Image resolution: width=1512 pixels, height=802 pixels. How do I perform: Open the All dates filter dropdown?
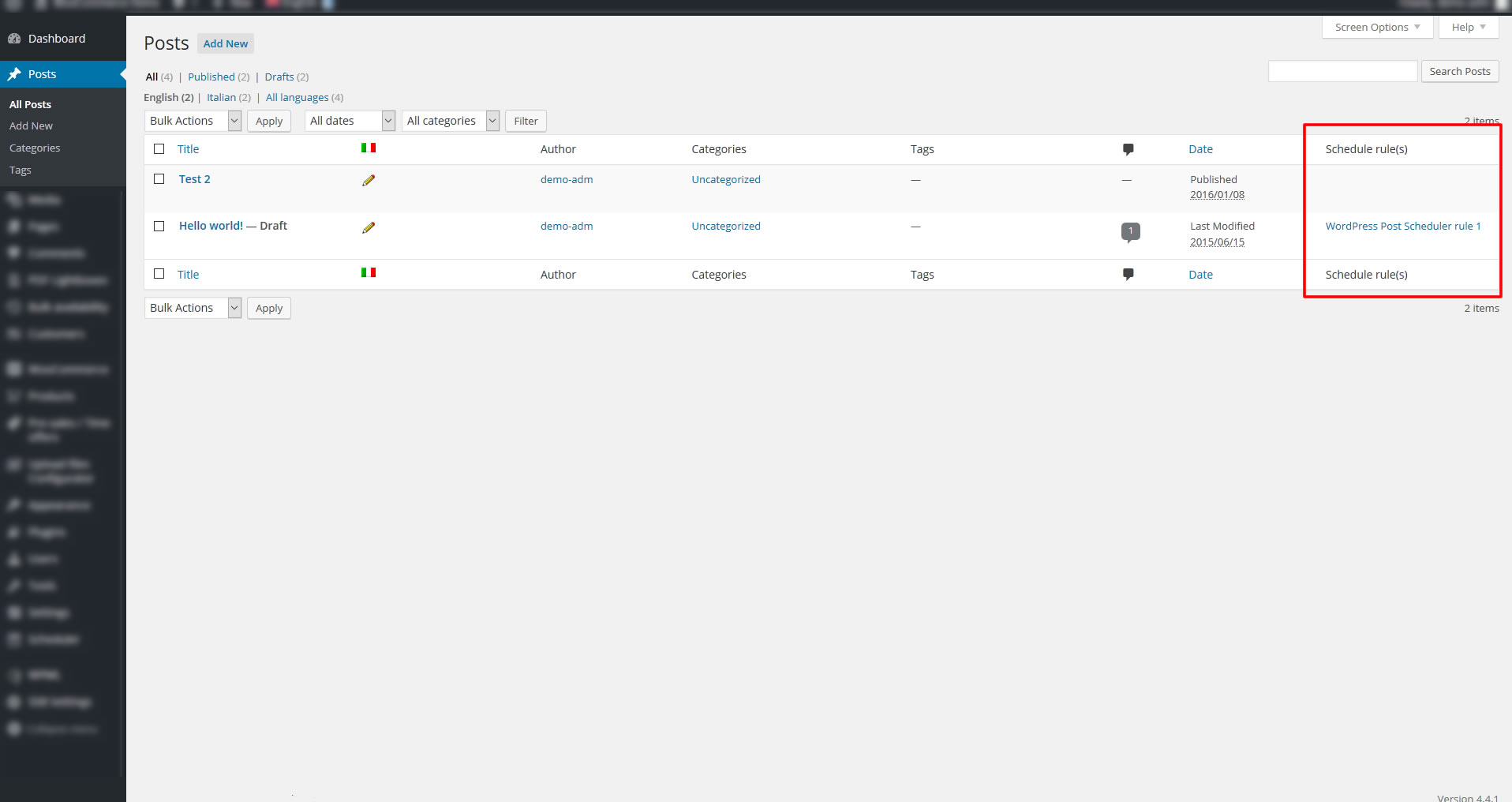350,121
